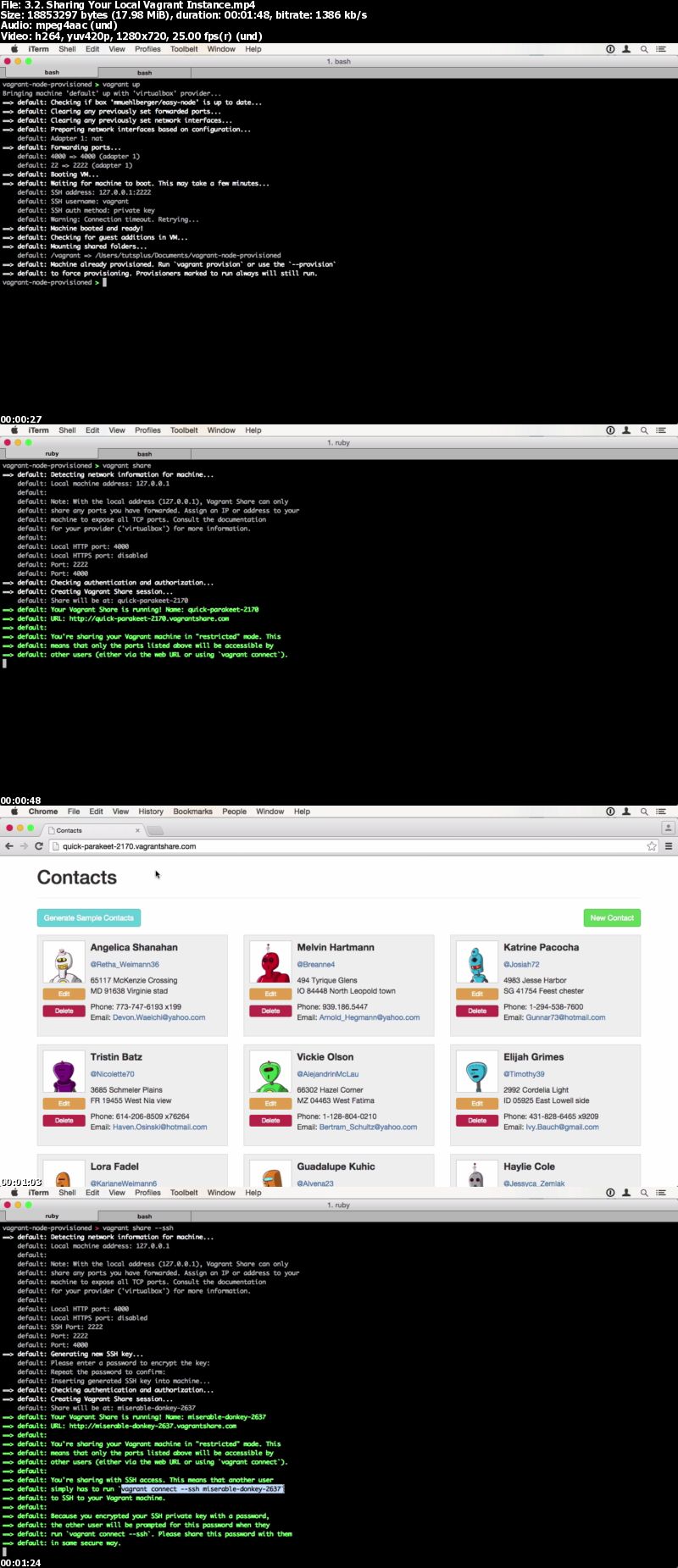
Task: Edit the Tristin Batz contact
Action: [x=64, y=1103]
